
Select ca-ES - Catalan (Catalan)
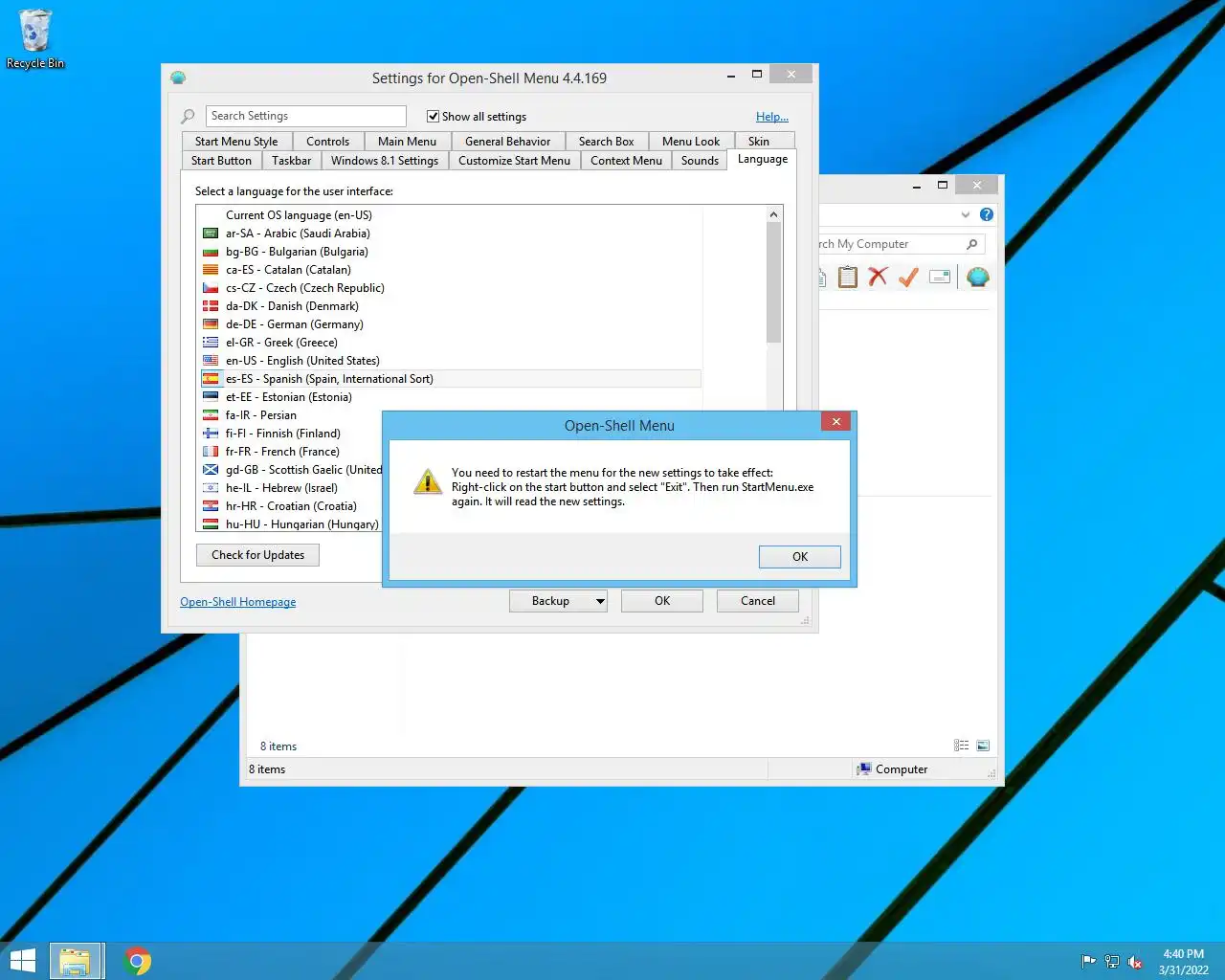point(288,270)
